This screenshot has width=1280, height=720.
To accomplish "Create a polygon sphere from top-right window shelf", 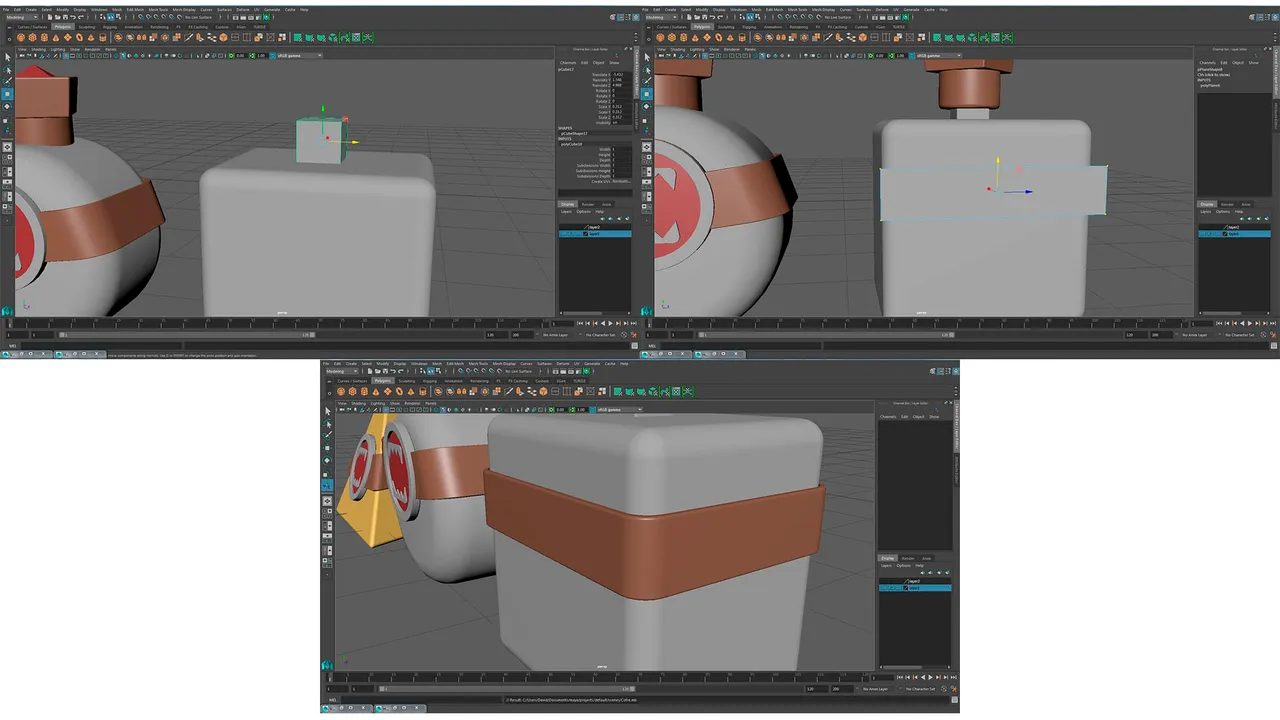I will click(x=661, y=37).
